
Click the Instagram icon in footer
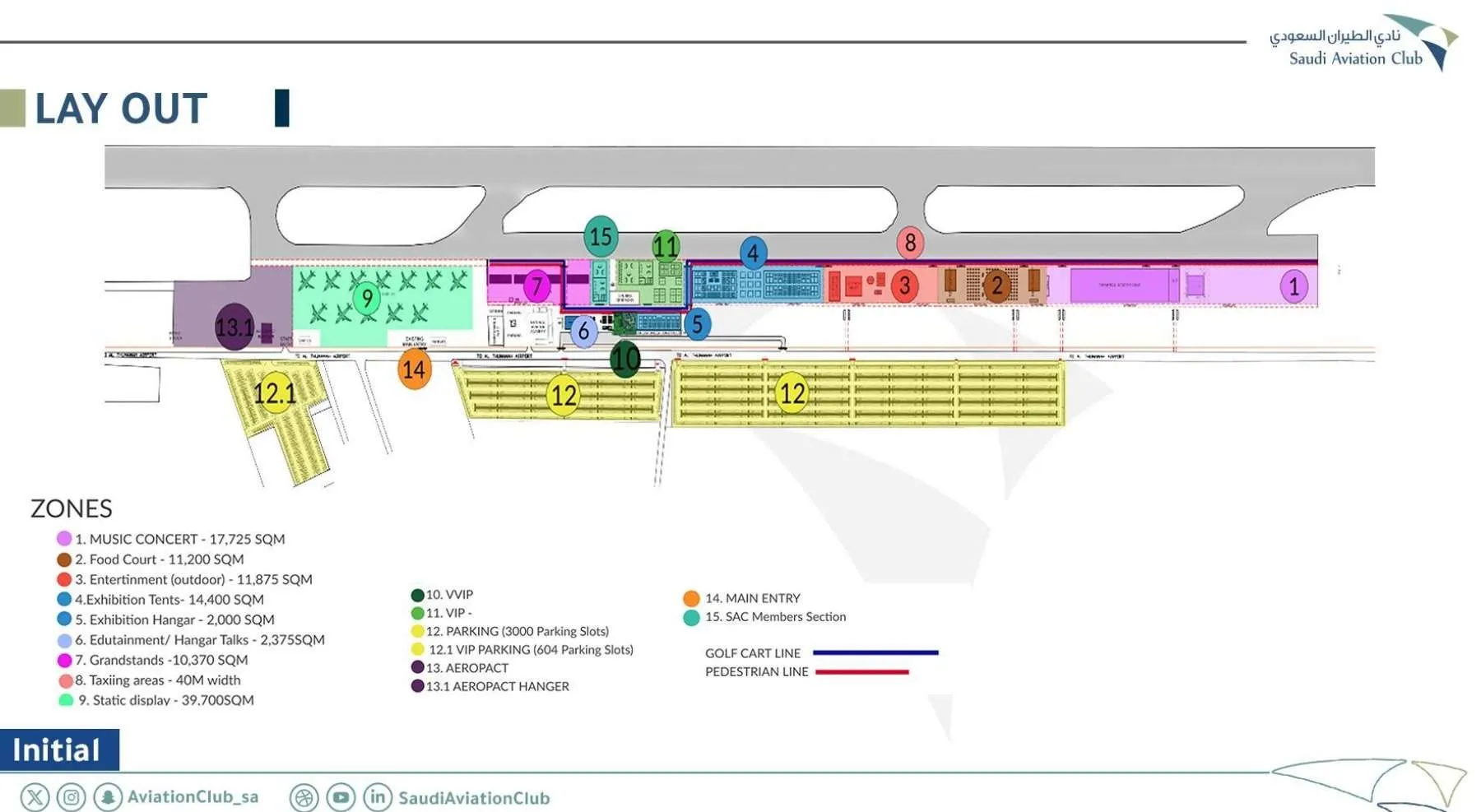pos(72,797)
